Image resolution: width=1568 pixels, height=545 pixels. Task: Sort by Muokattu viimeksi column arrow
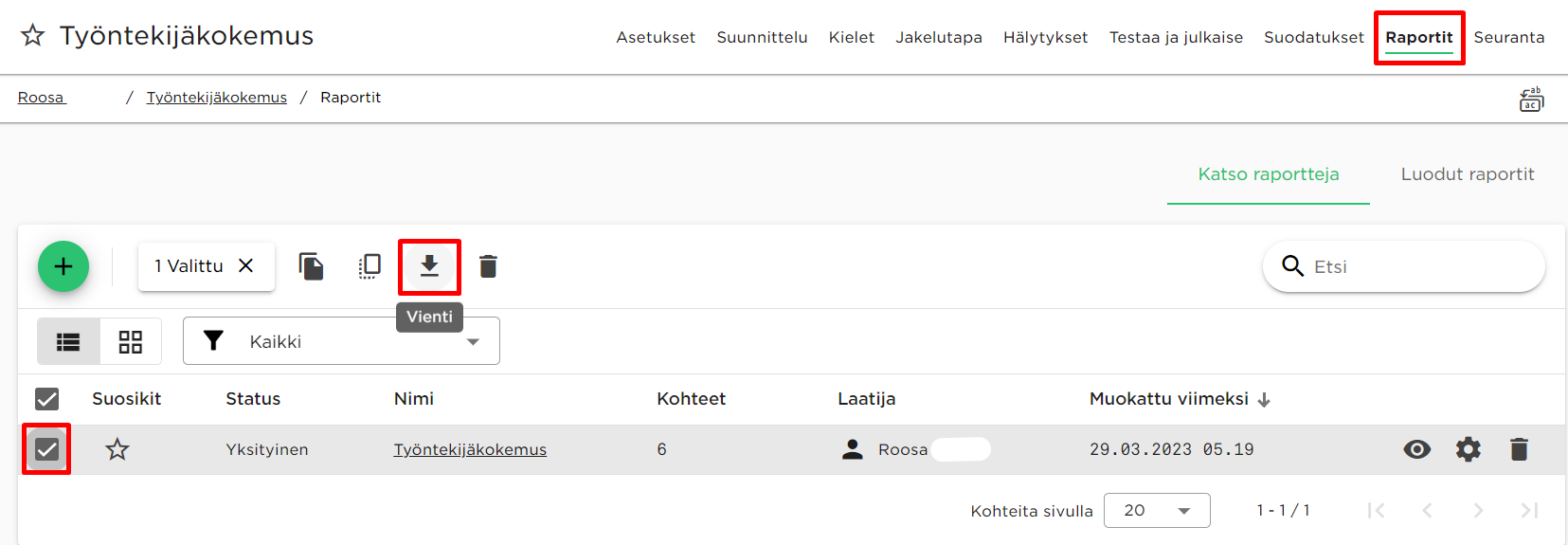1264,400
